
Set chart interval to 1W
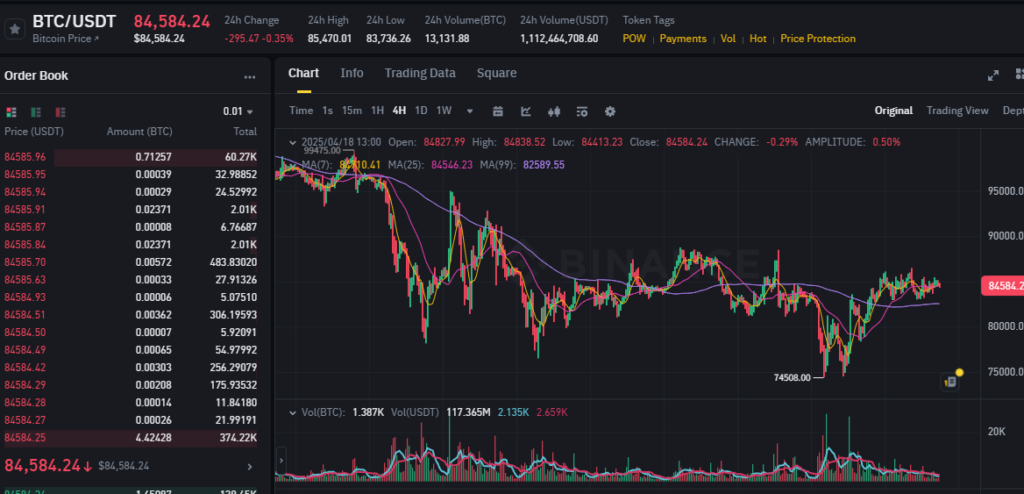(444, 110)
